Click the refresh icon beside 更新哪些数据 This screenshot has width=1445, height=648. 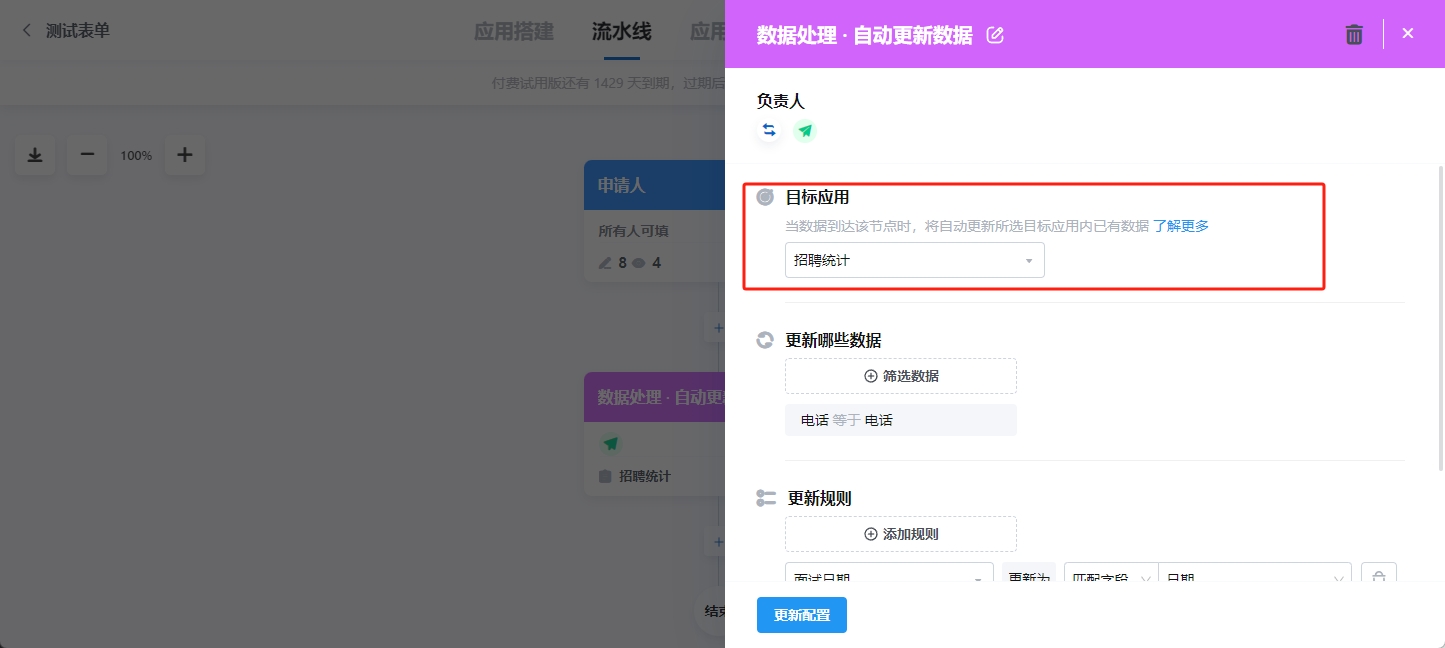pos(765,340)
